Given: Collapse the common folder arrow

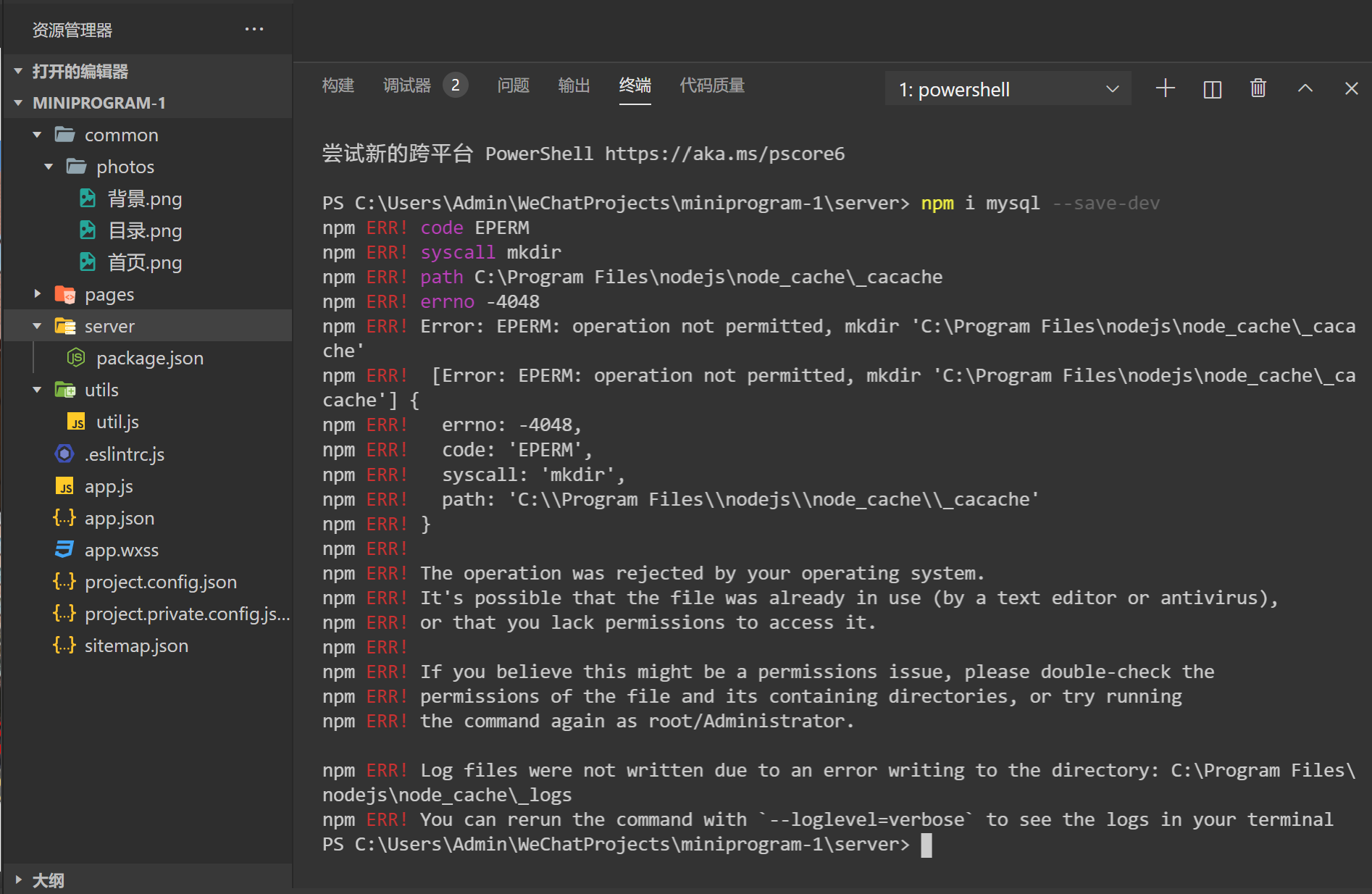Looking at the screenshot, I should coord(37,135).
